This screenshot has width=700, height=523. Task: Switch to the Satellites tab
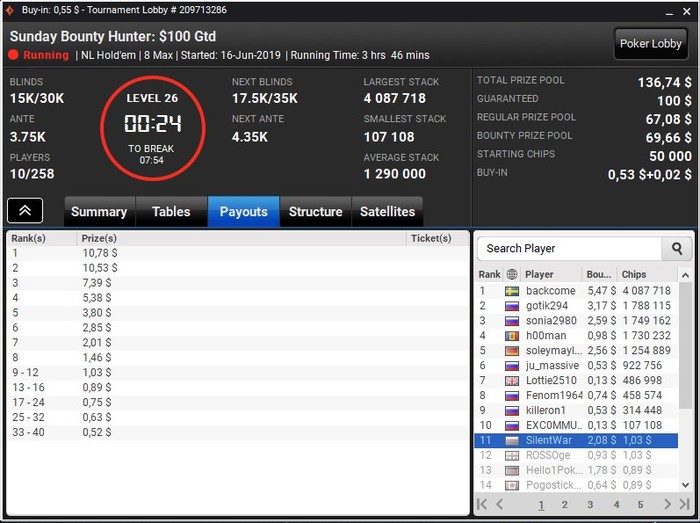[388, 212]
